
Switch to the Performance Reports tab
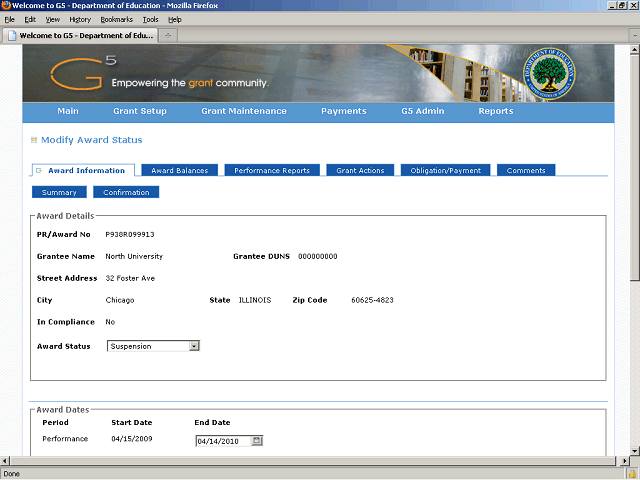coord(272,170)
